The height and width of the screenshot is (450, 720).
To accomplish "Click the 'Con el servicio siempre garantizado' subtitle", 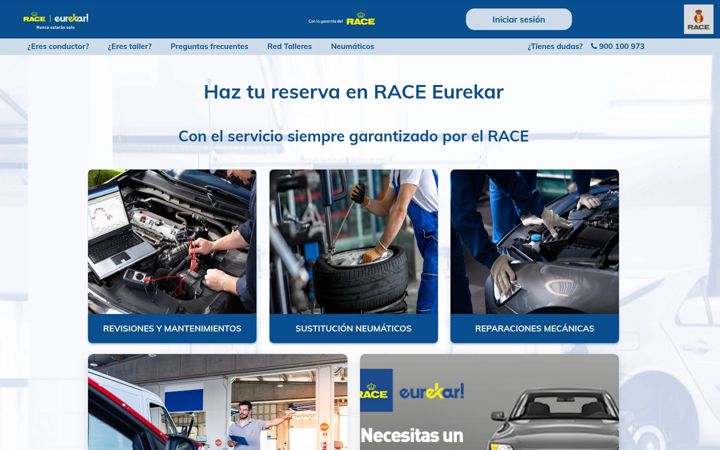I will 354,136.
